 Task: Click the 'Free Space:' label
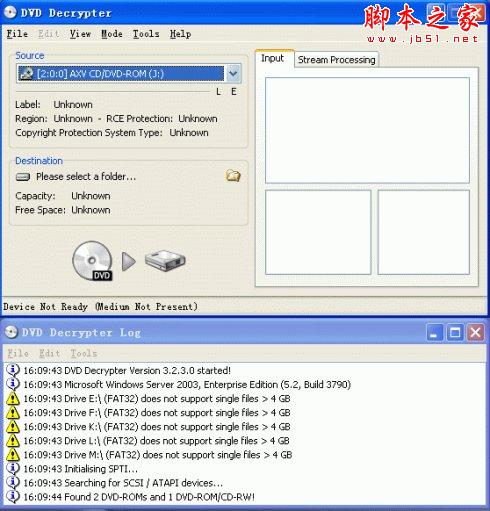pos(40,210)
